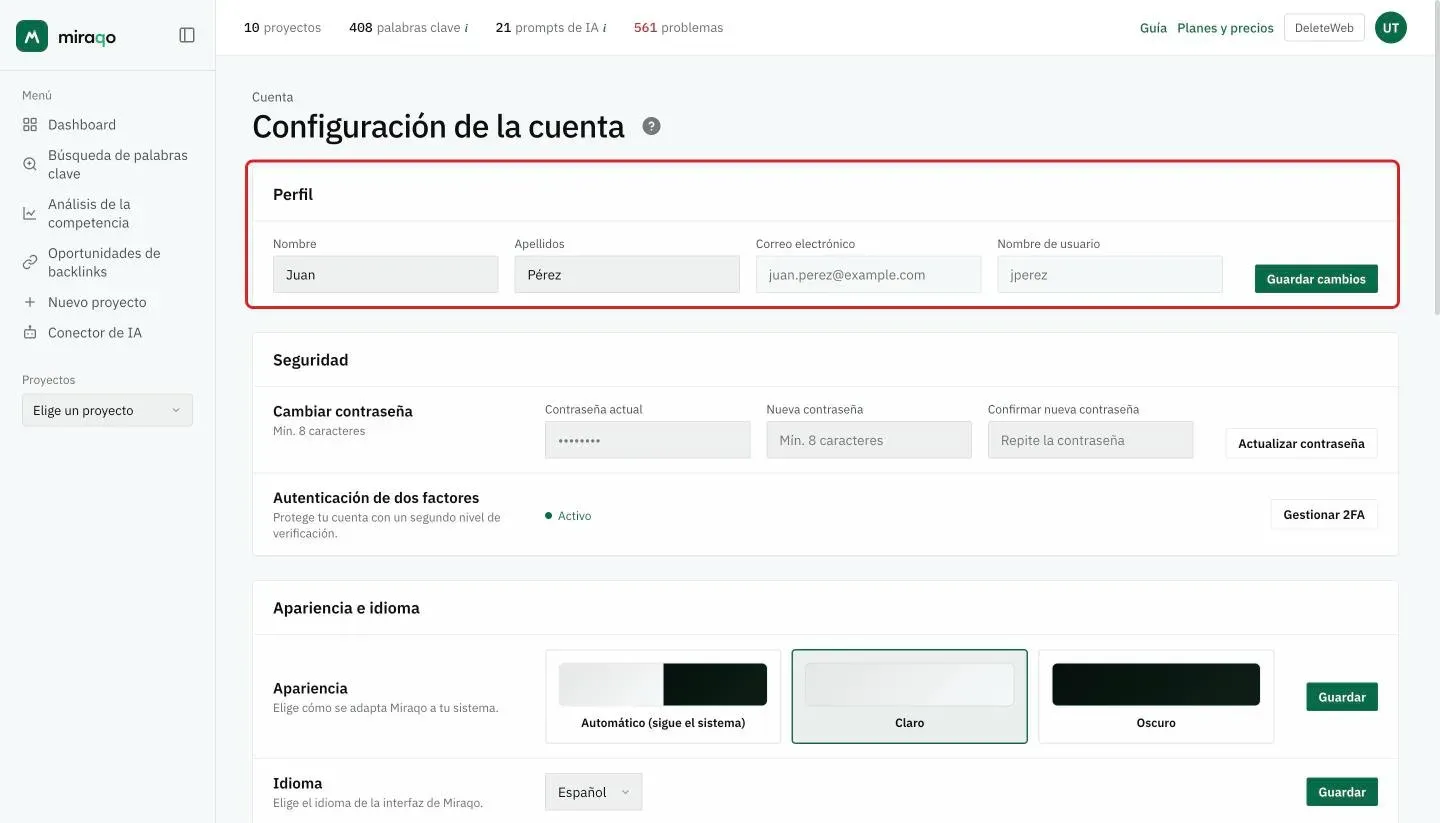Click the keyword search magnifier icon

tap(30, 164)
